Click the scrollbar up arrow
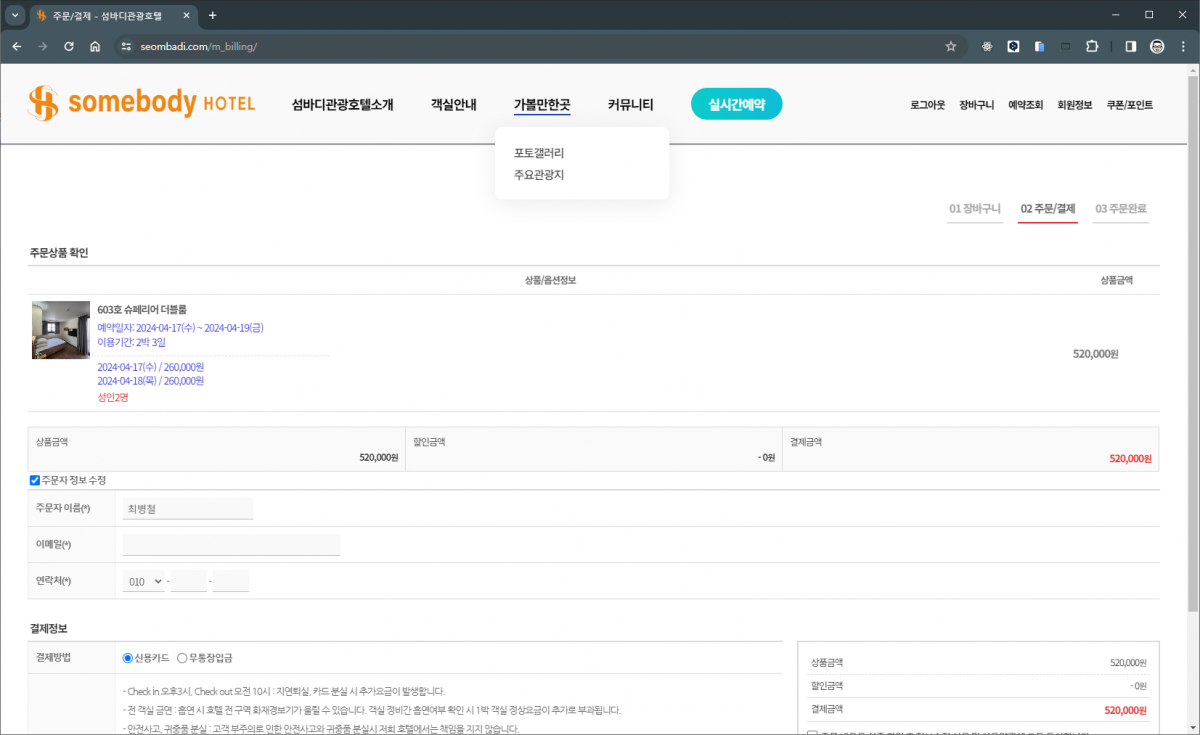This screenshot has height=735, width=1200. pos(1192,70)
